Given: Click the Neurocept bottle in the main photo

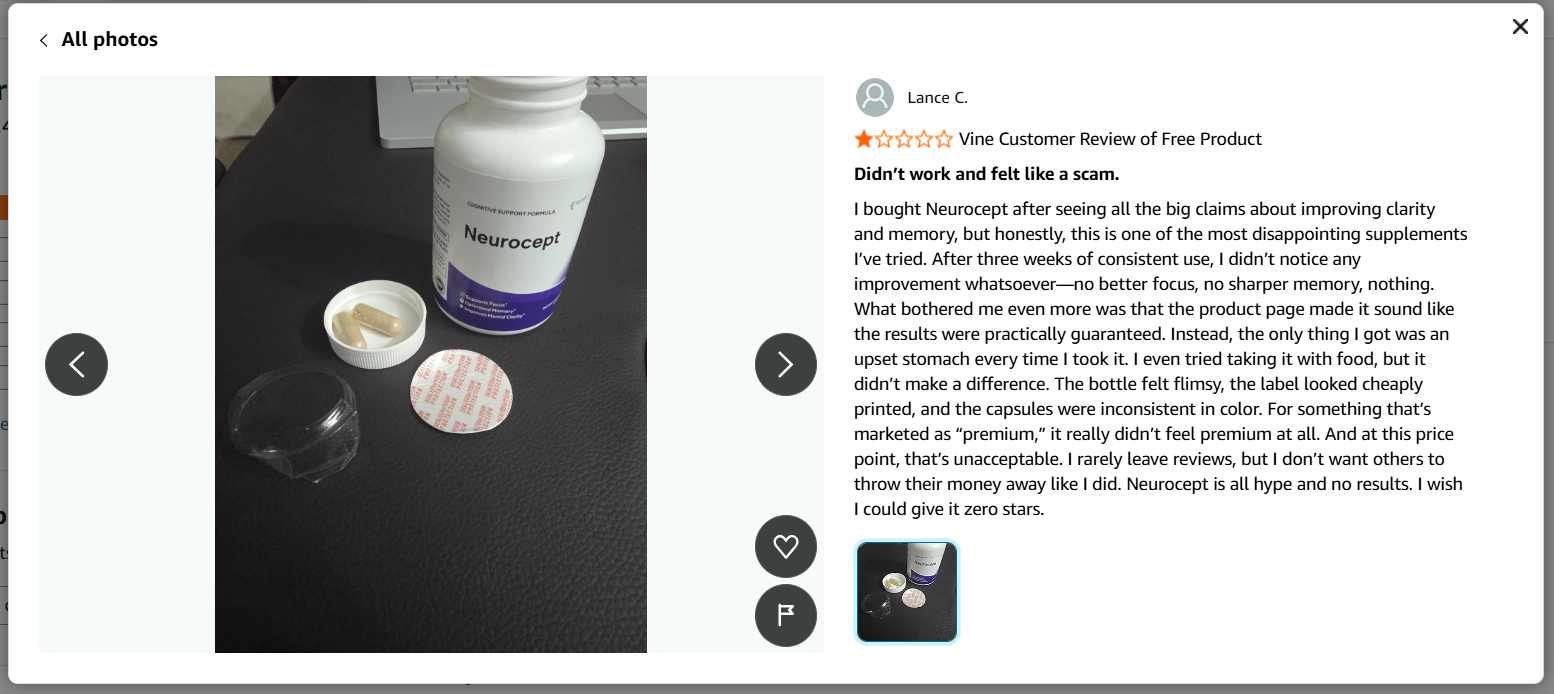Looking at the screenshot, I should (x=518, y=200).
